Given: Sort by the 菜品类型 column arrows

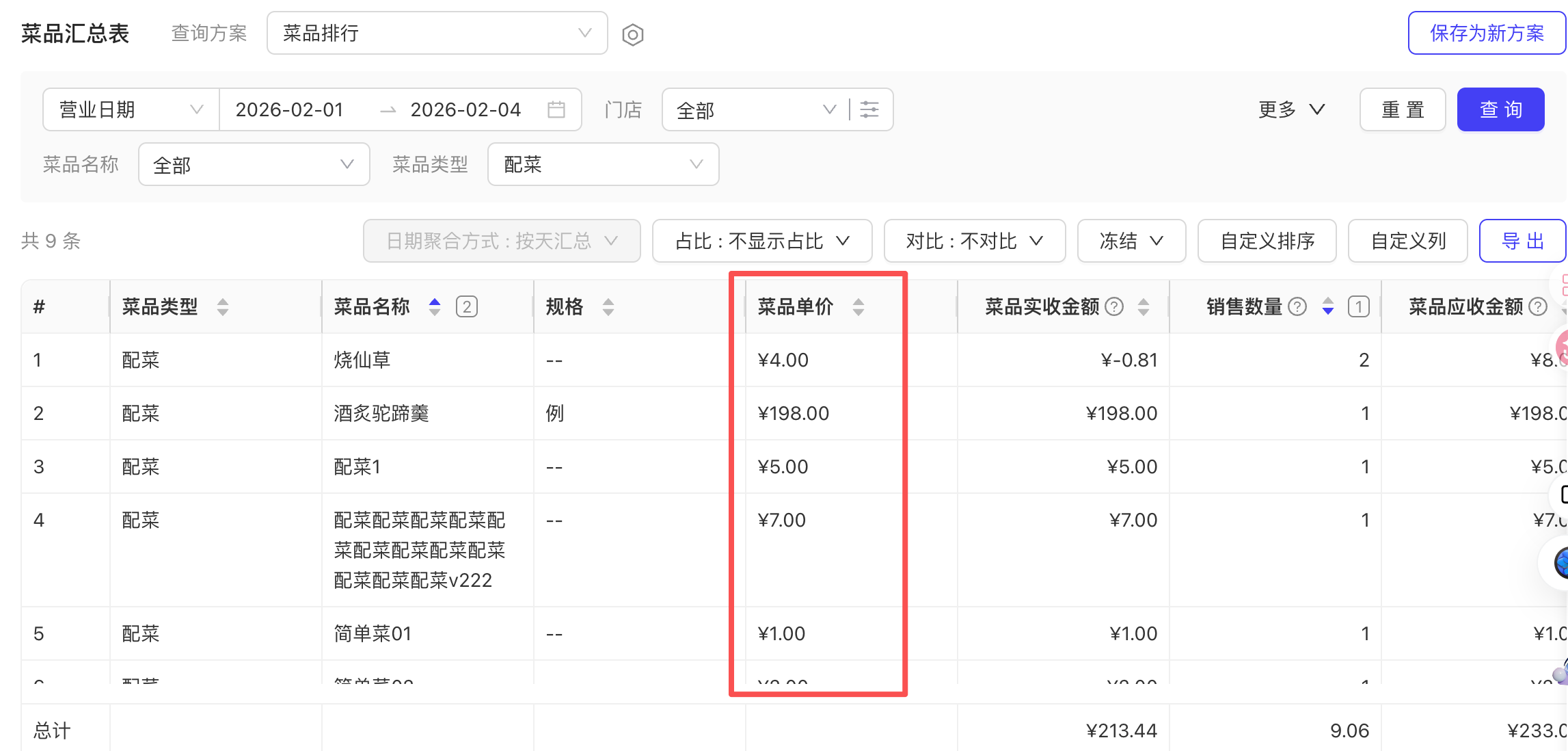Looking at the screenshot, I should pyautogui.click(x=223, y=306).
